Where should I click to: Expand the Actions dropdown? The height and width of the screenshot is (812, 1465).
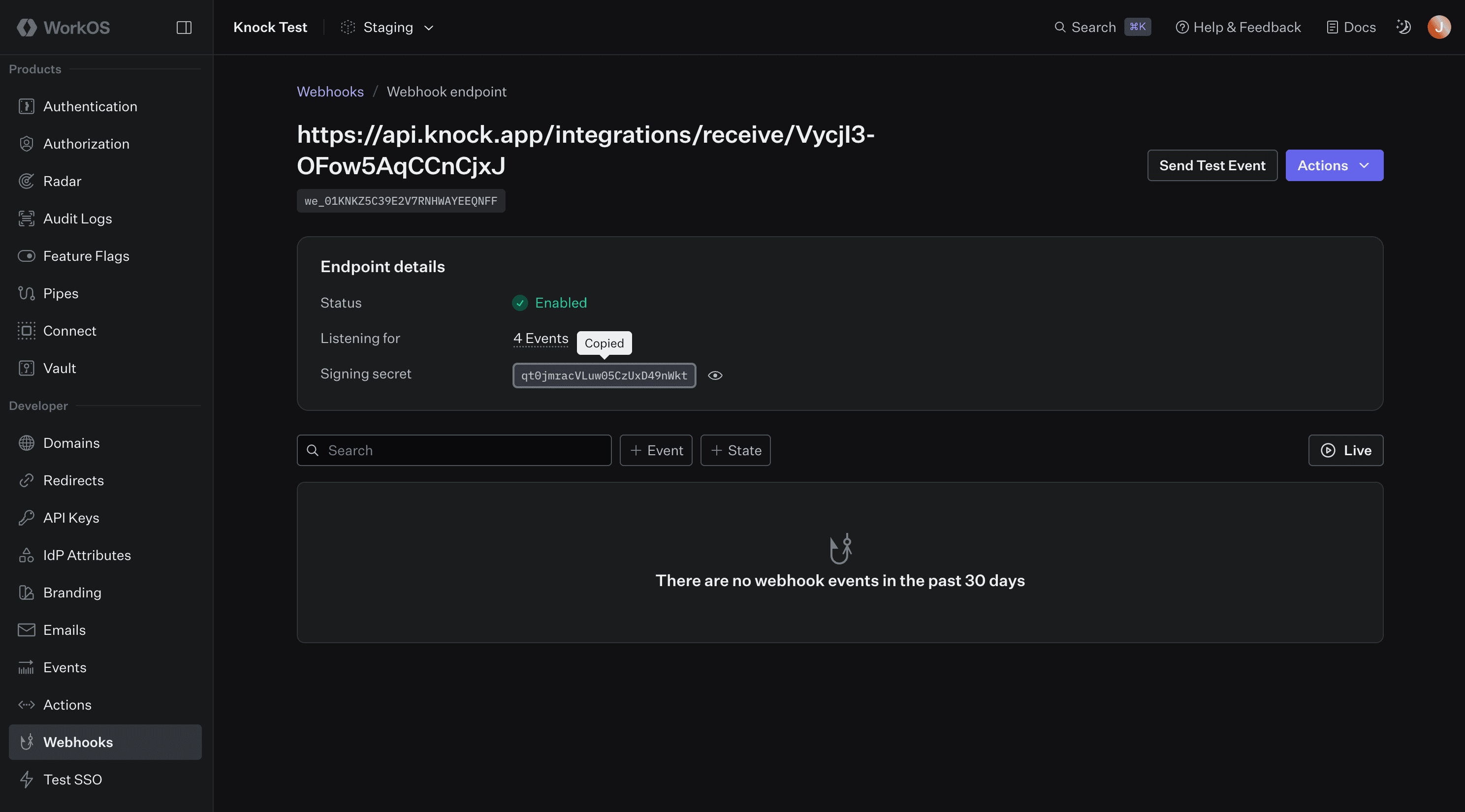1334,165
